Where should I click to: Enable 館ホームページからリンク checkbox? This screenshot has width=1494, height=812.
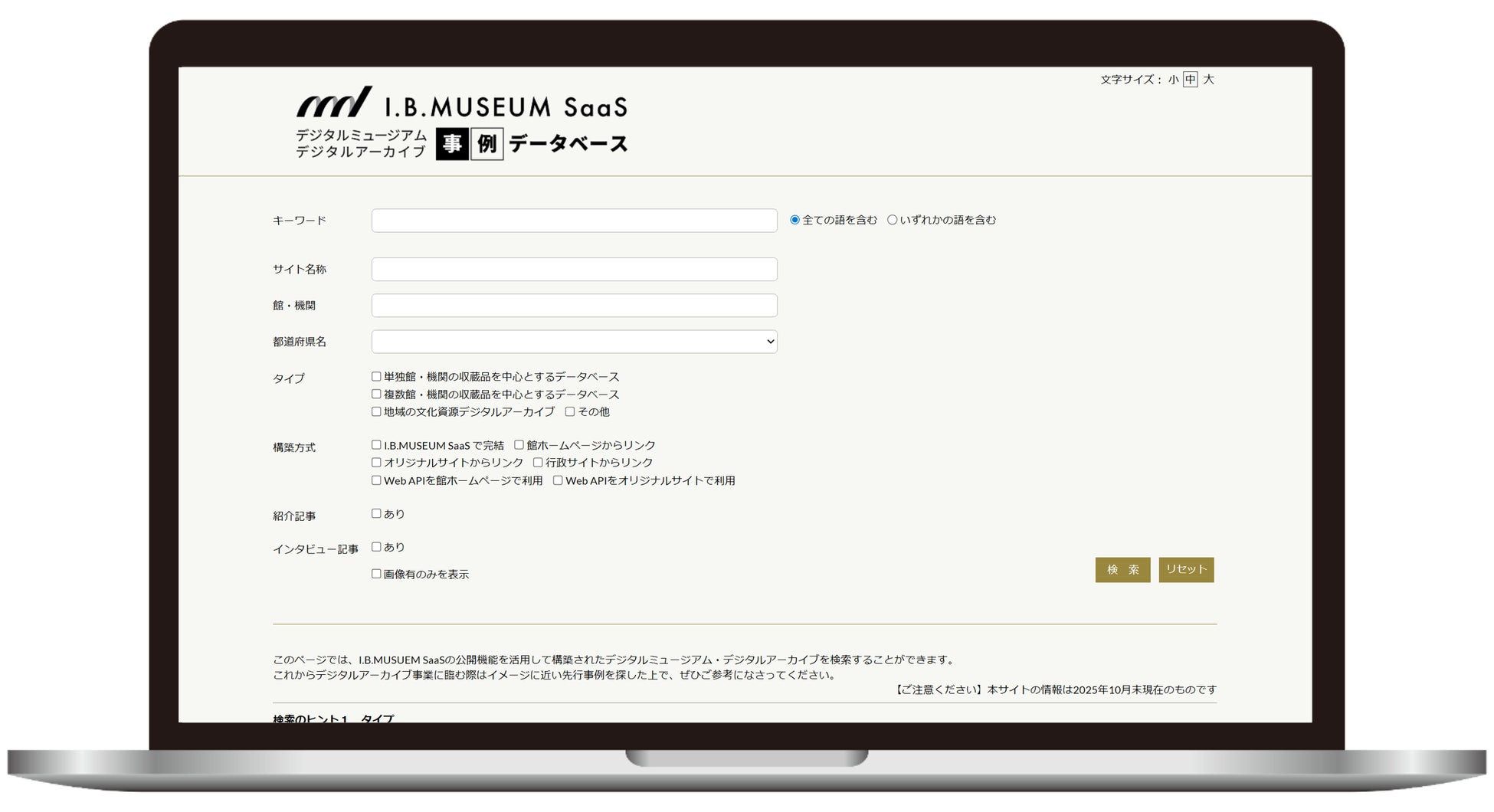tap(519, 445)
